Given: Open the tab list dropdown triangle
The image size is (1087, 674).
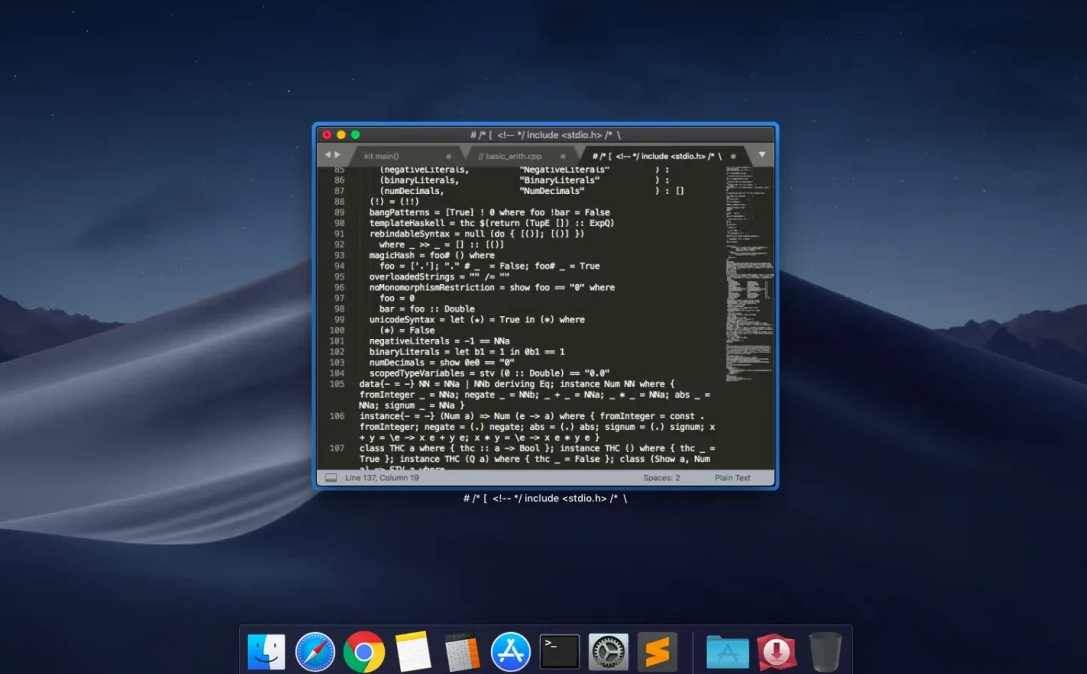Looking at the screenshot, I should coord(762,155).
